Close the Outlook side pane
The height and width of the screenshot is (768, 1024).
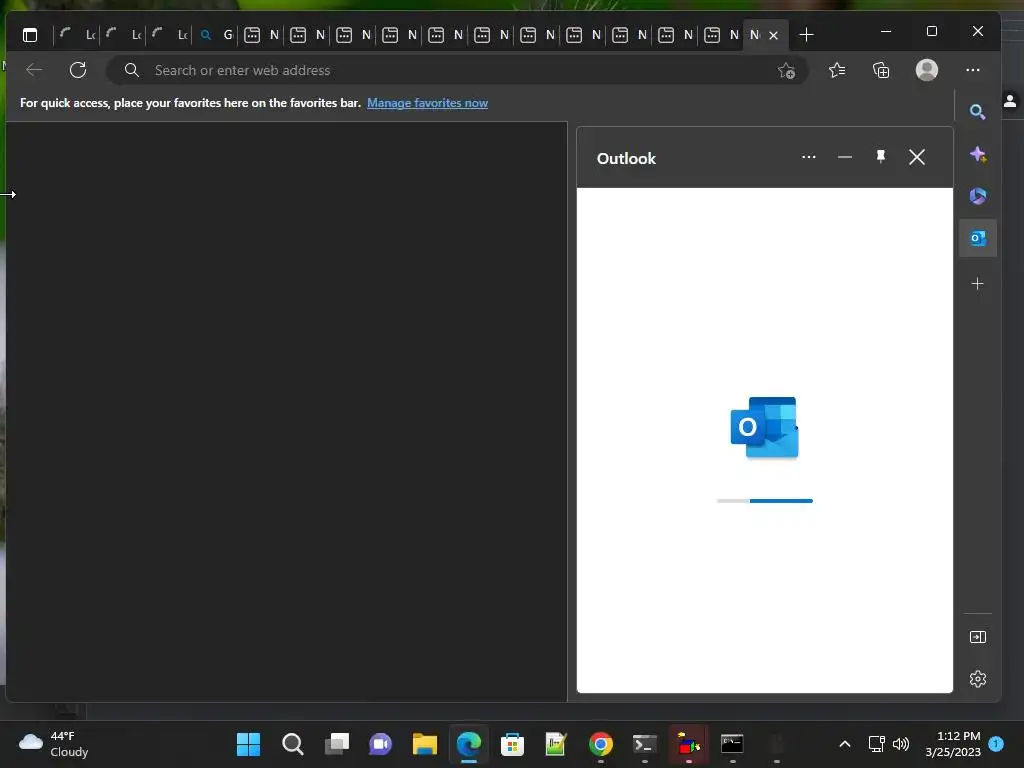[917, 157]
